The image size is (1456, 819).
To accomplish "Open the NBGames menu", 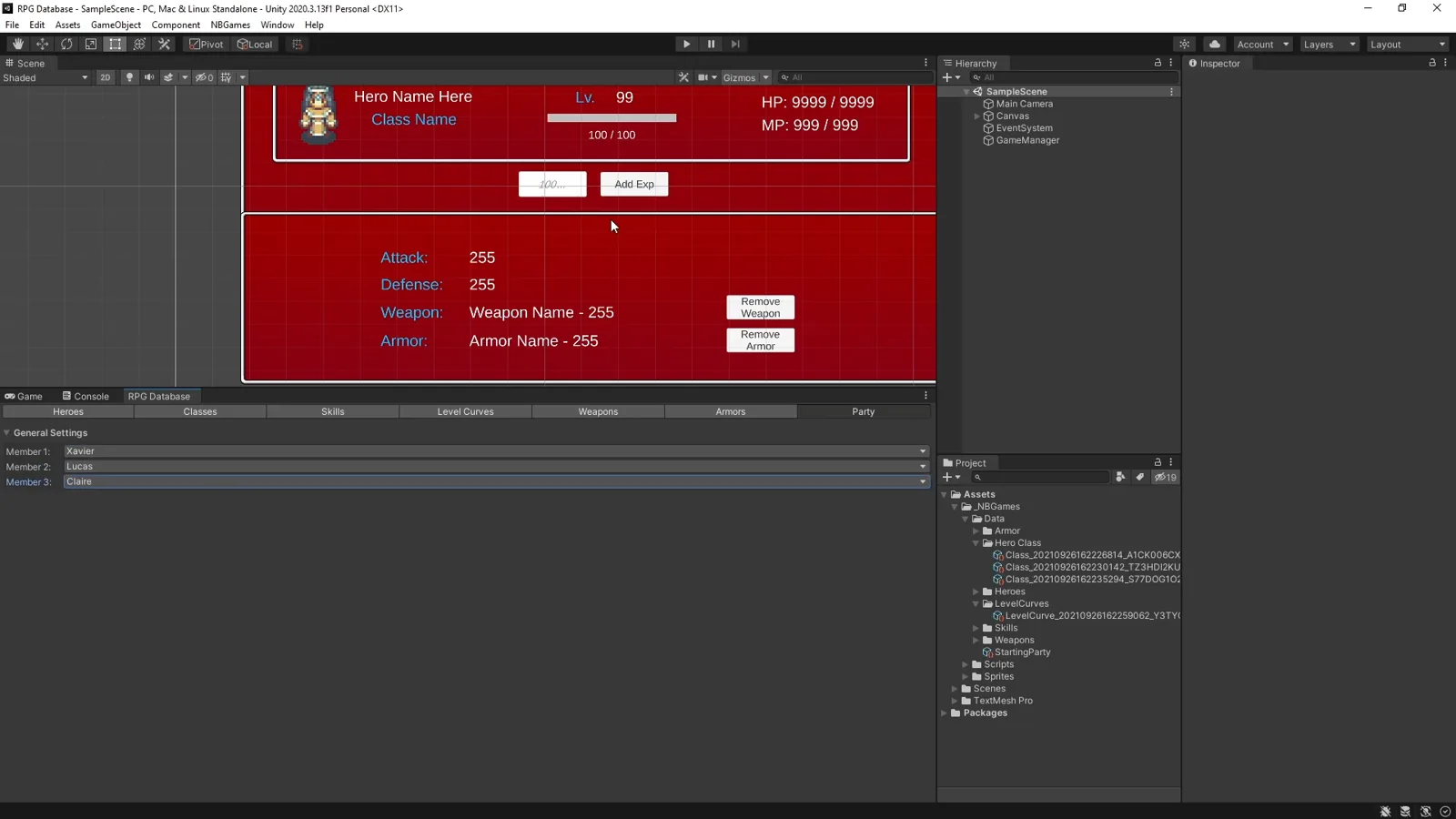I will [230, 25].
